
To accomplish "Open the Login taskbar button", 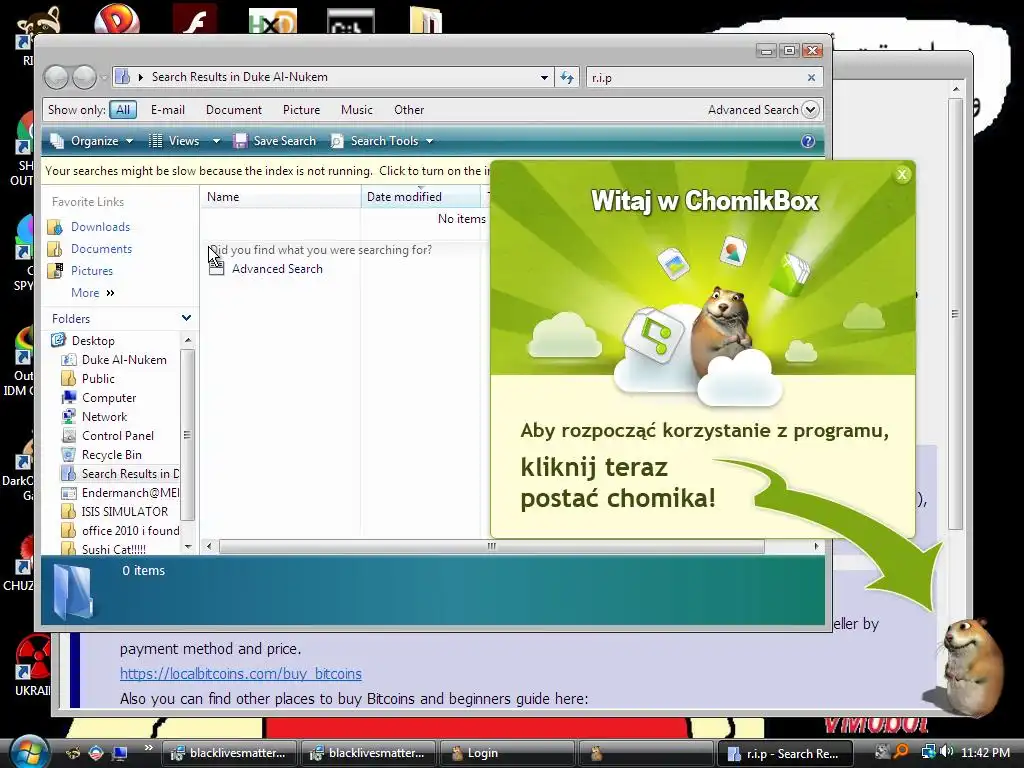I will [x=507, y=753].
